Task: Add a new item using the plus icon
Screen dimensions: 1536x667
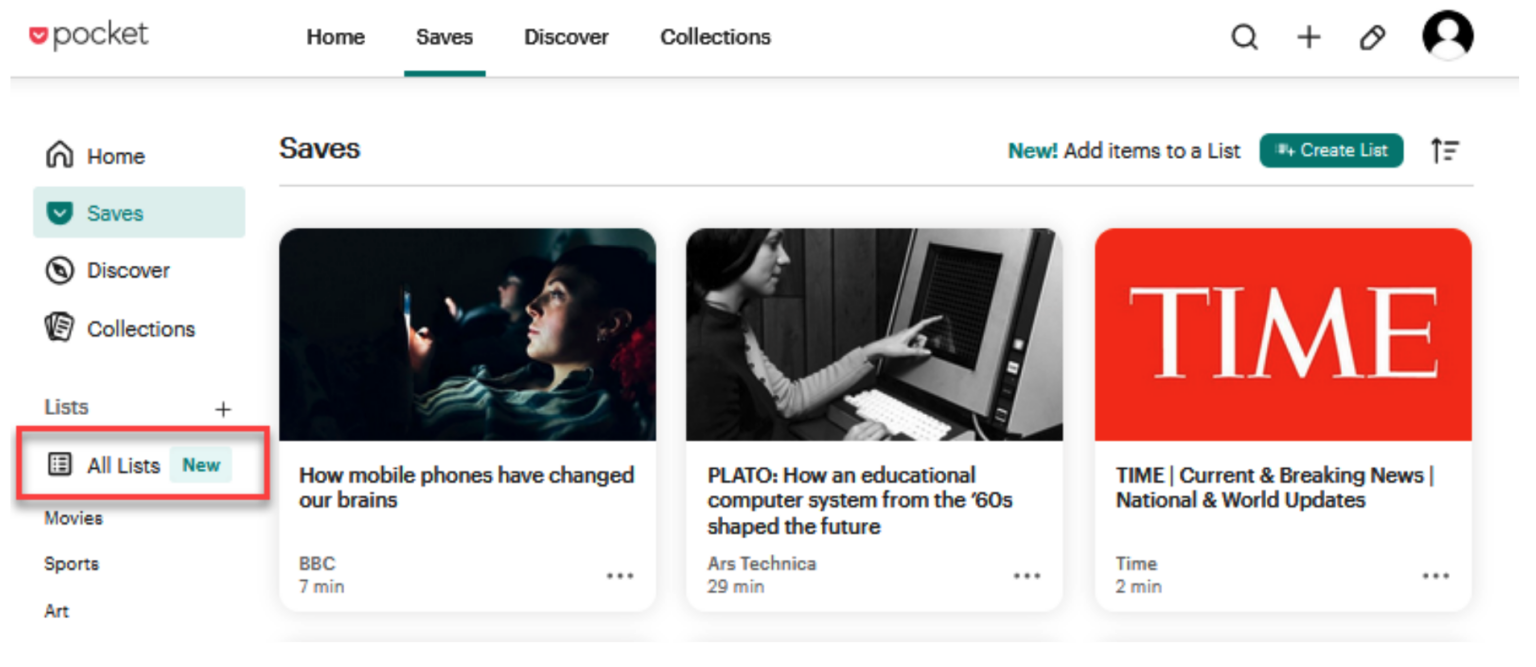Action: [x=1308, y=36]
